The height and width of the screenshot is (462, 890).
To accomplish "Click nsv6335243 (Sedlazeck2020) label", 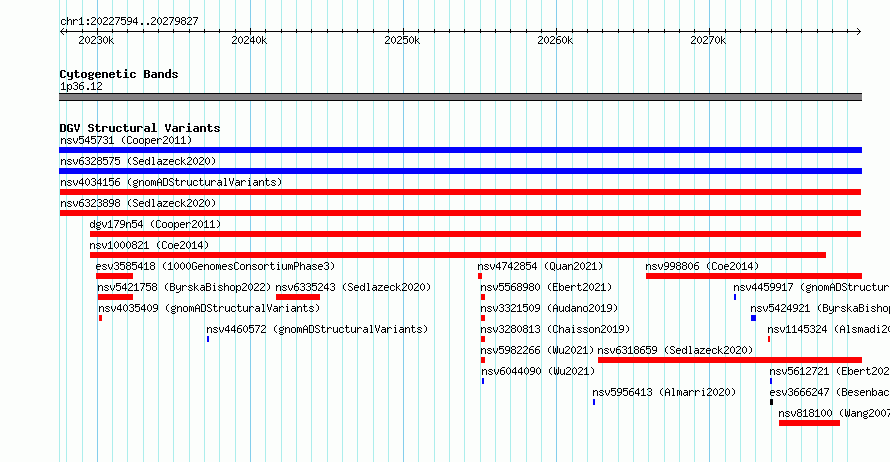I will 353,287.
